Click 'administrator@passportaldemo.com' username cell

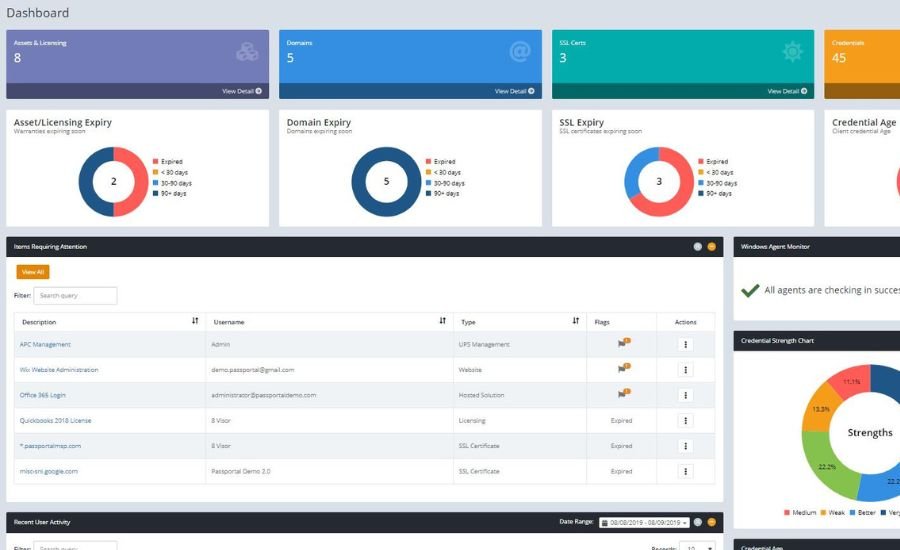263,395
